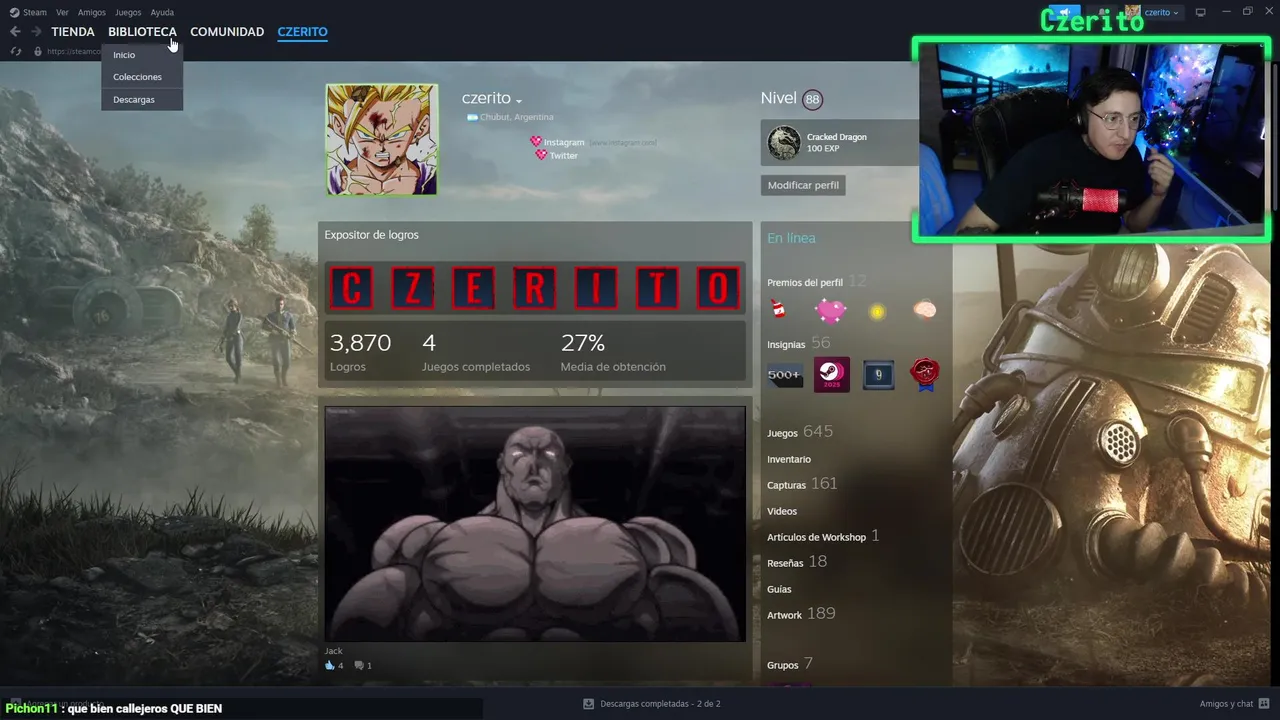Click the Modificar perfil button

(x=803, y=185)
